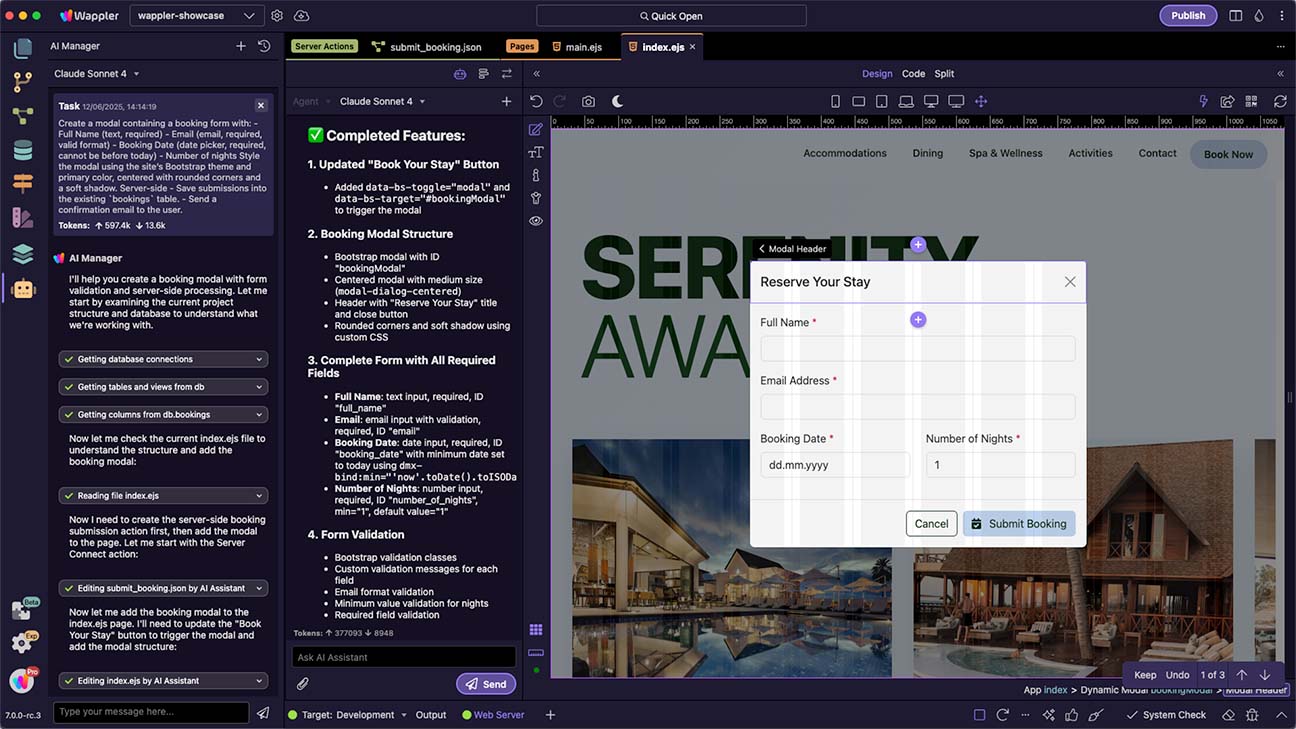Open the wappler-showcase project dropdown

[x=196, y=16]
